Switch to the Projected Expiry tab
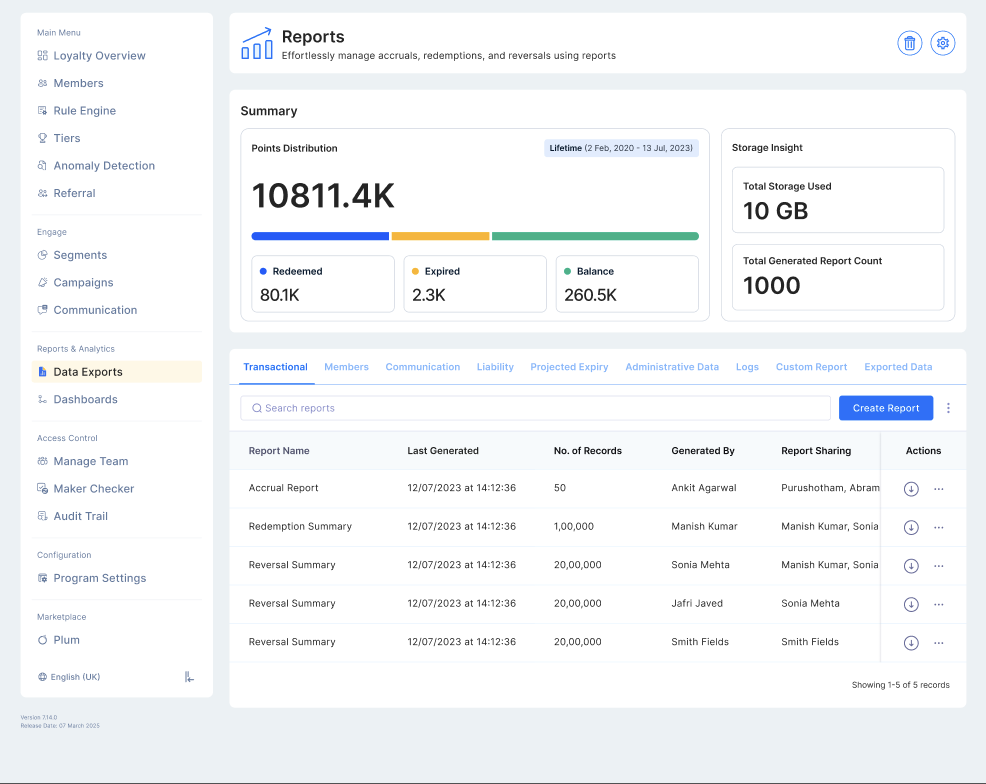 click(x=569, y=367)
